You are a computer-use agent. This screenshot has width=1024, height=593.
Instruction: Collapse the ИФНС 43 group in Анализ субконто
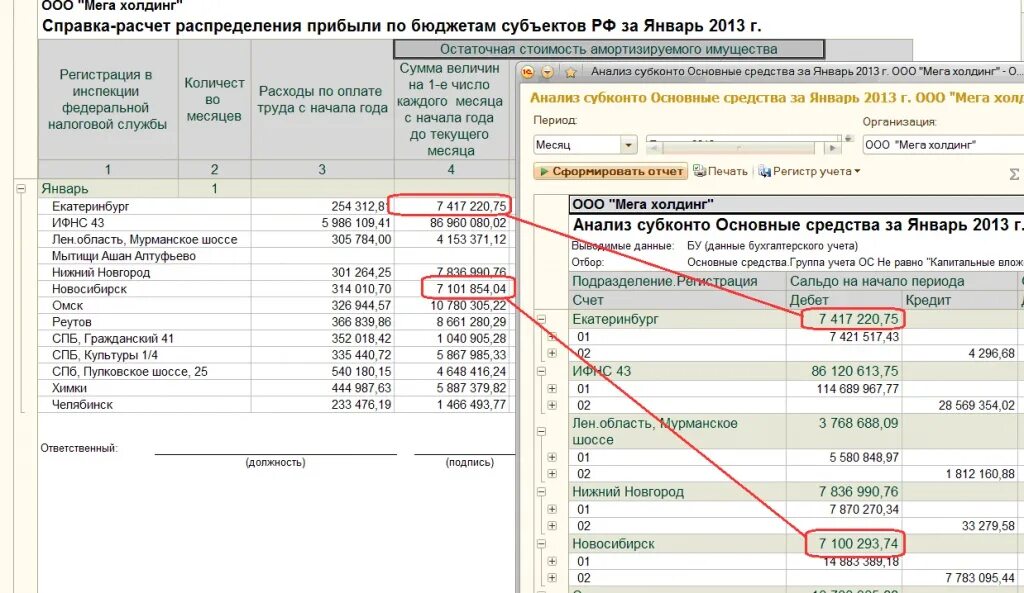541,371
